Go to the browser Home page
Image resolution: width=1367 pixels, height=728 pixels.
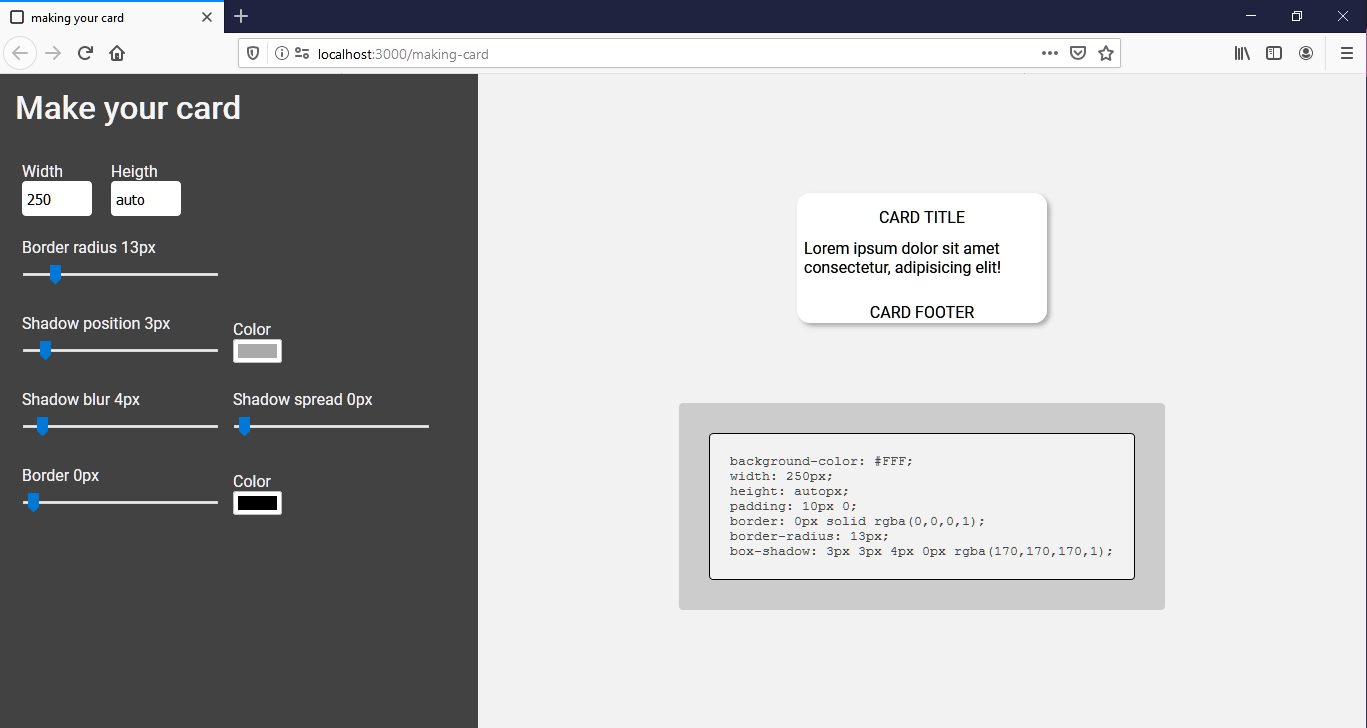(117, 53)
